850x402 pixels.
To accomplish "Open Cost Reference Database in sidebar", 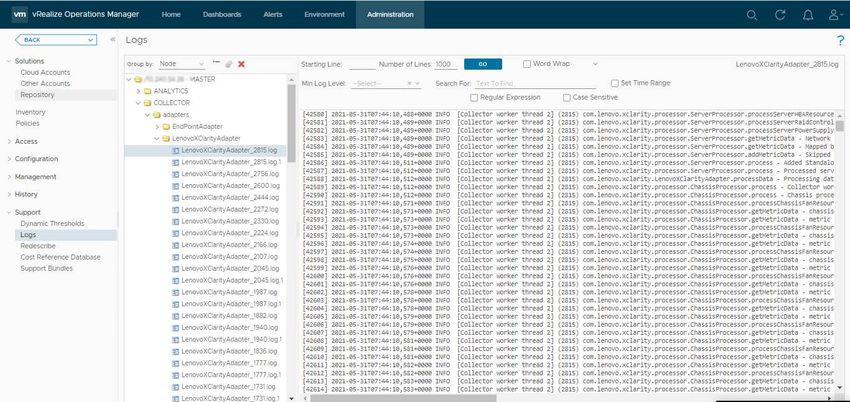I will (x=60, y=257).
